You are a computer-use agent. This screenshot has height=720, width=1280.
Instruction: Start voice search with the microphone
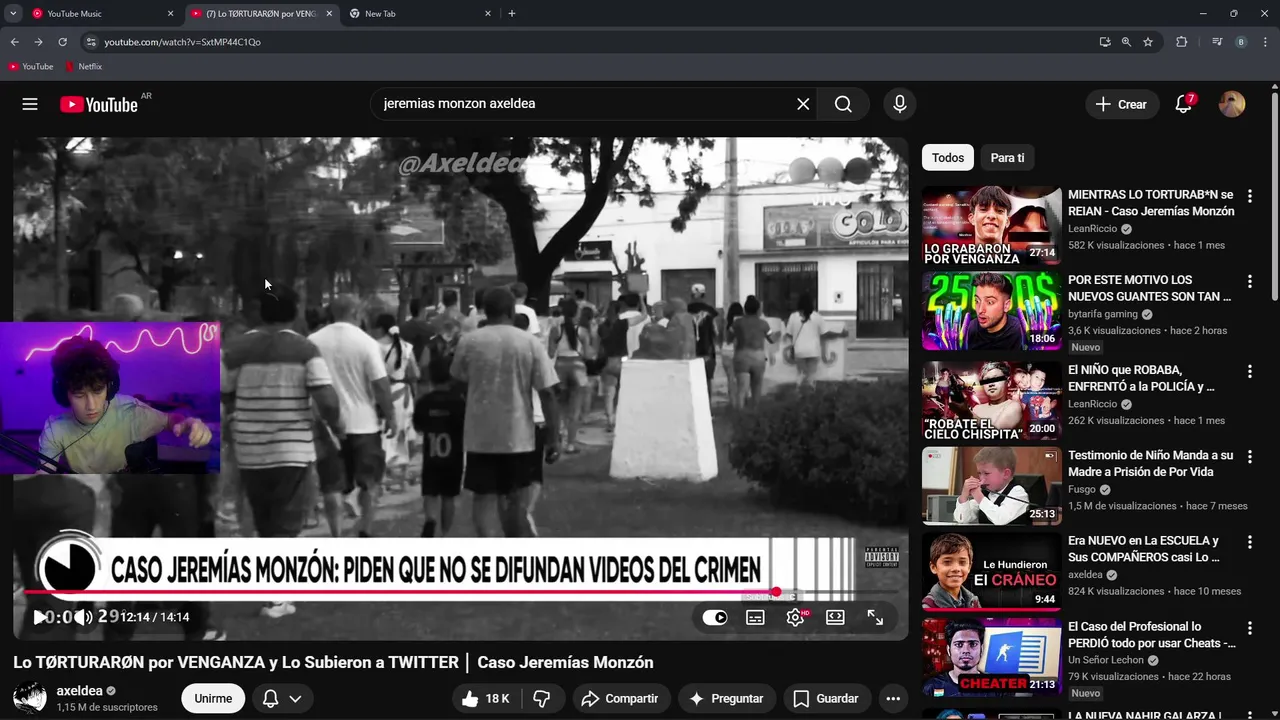900,104
